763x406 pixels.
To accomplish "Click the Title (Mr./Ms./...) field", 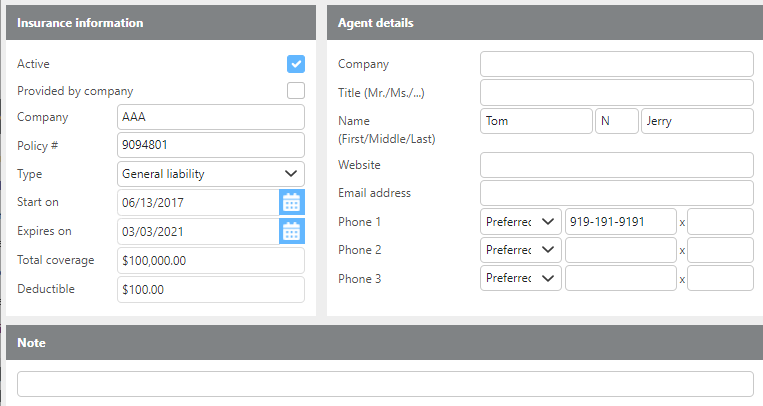I will click(616, 93).
